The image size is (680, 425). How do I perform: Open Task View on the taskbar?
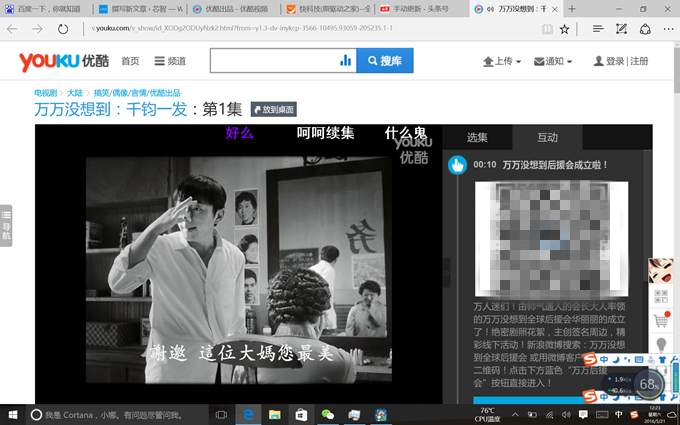[x=221, y=415]
